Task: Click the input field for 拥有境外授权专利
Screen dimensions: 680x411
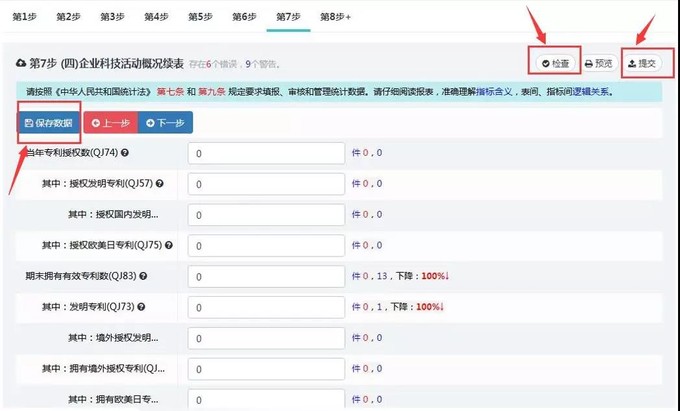Action: click(266, 369)
